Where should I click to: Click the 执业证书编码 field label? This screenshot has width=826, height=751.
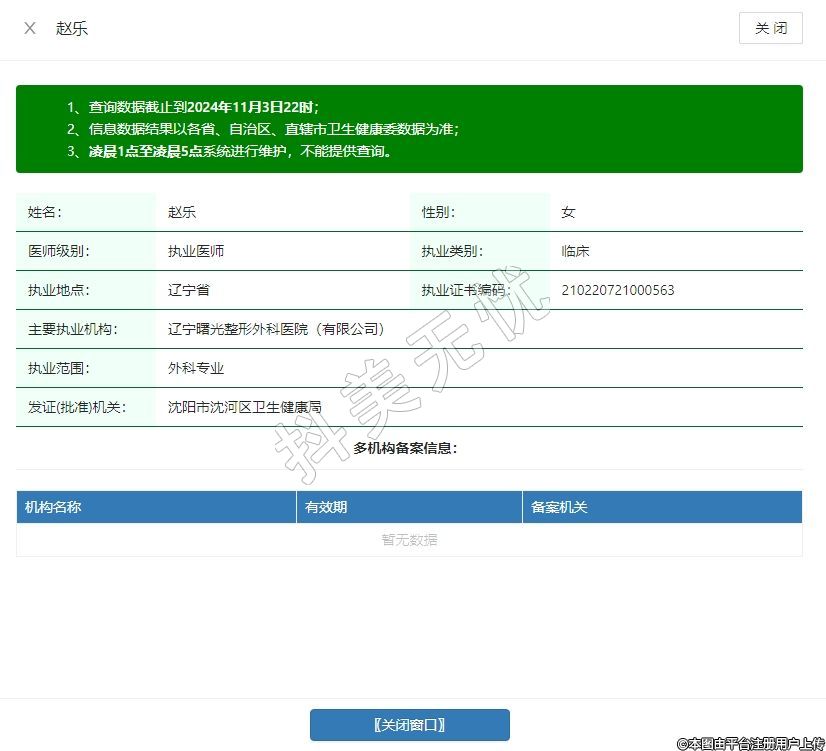tap(465, 290)
